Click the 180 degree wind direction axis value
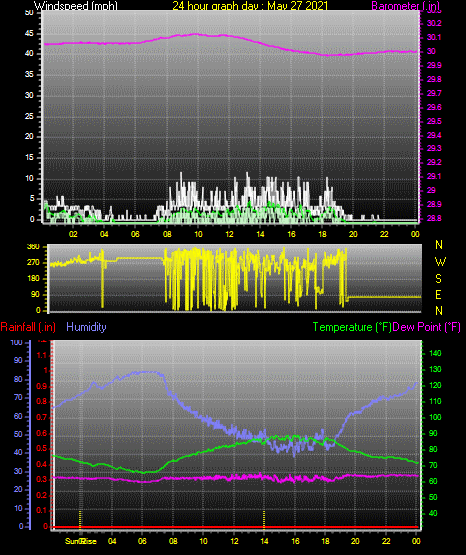466x555 pixels. 33,279
